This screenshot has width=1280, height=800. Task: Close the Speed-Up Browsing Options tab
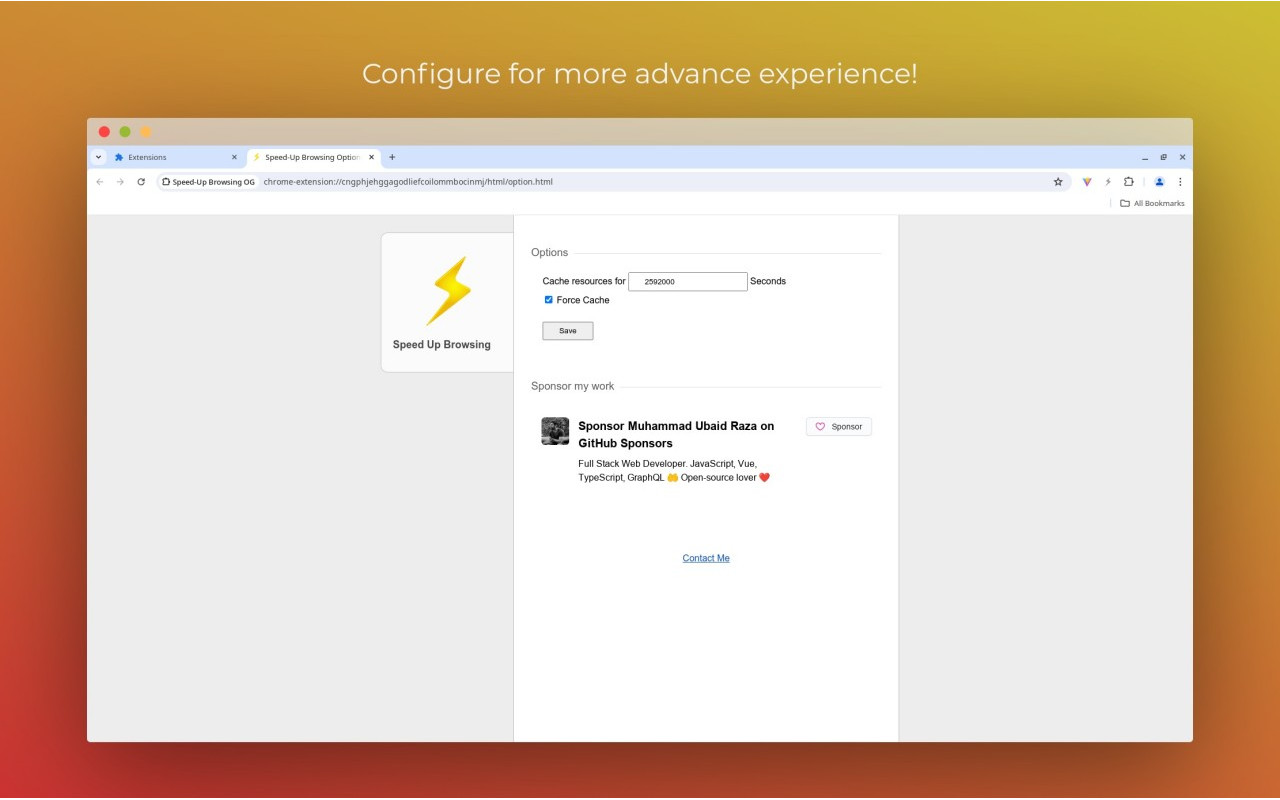click(x=372, y=157)
